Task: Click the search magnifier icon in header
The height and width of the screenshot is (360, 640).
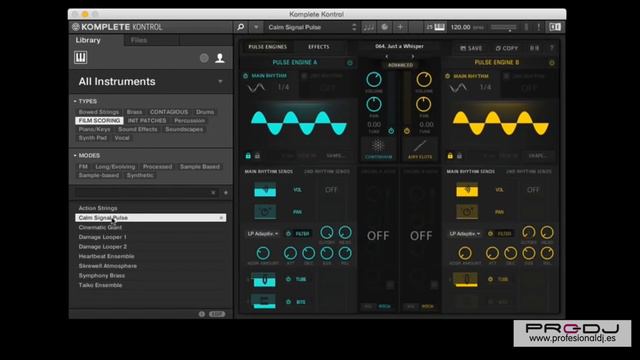Action: [x=240, y=27]
